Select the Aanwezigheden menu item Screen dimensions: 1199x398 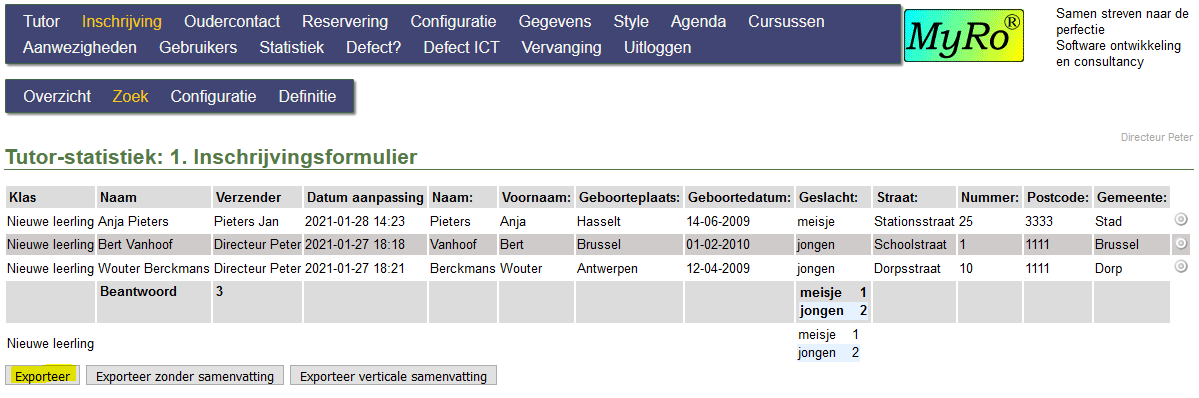[x=80, y=47]
